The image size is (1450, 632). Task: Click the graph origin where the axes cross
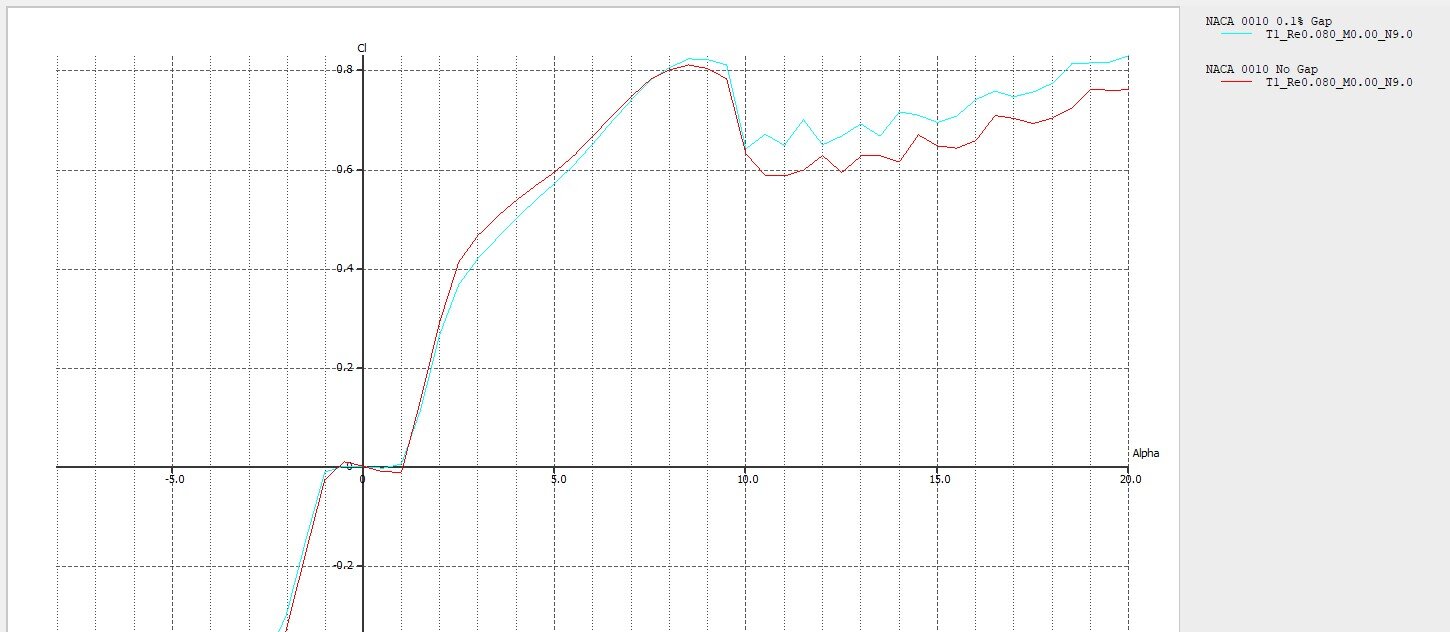[363, 467]
